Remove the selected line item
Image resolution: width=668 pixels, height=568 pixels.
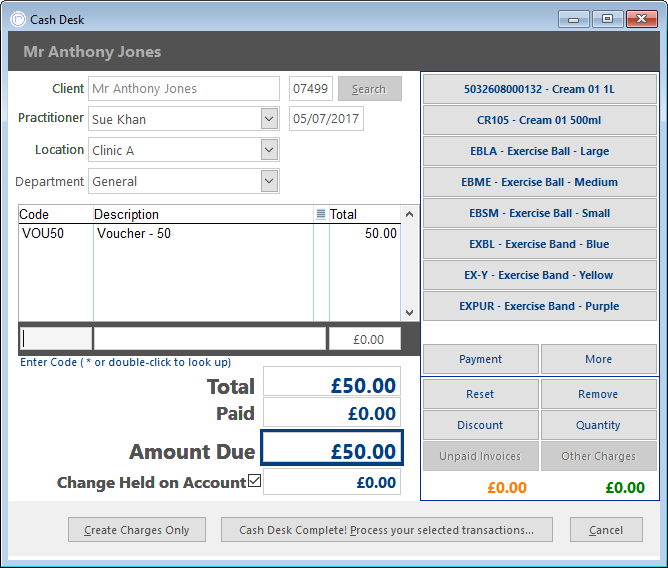pyautogui.click(x=599, y=394)
